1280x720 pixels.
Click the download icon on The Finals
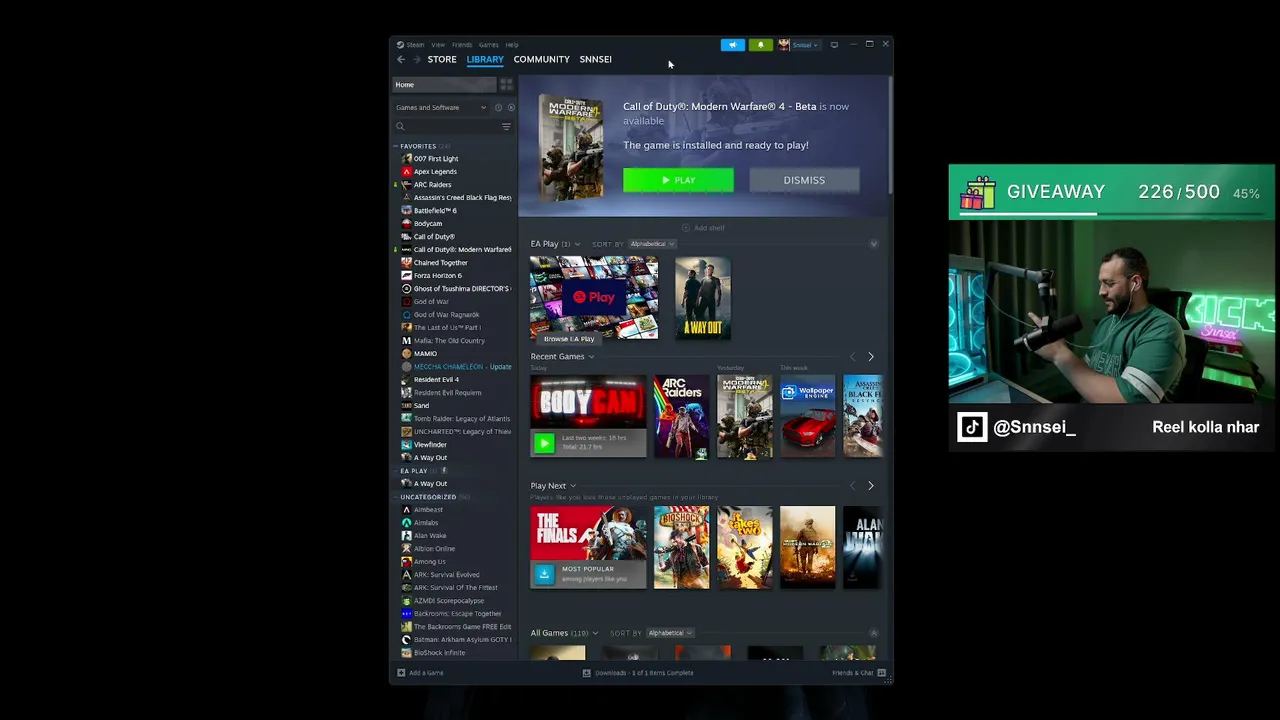(544, 573)
